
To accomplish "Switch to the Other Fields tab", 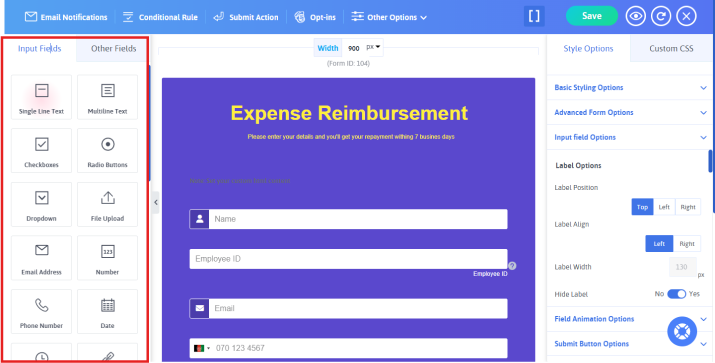I will pyautogui.click(x=113, y=48).
